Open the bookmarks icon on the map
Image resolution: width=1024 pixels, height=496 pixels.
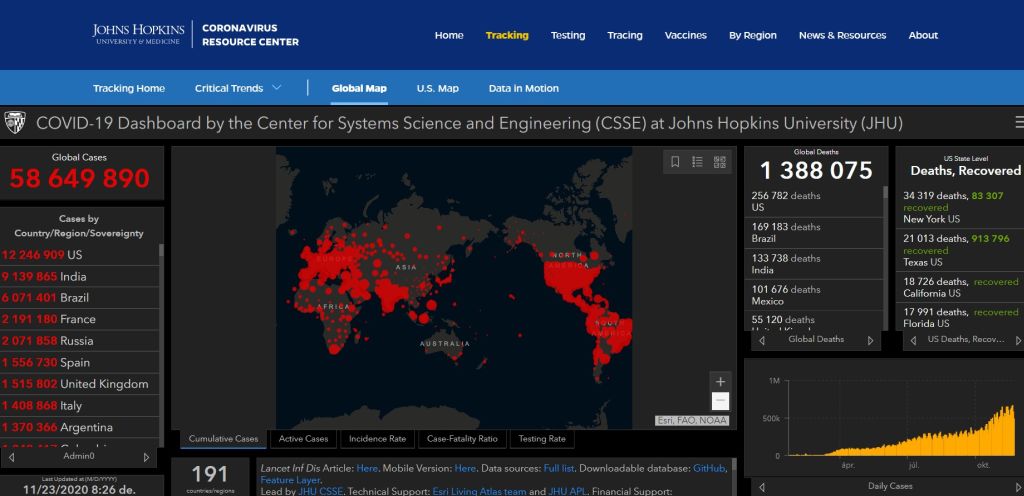pyautogui.click(x=675, y=162)
